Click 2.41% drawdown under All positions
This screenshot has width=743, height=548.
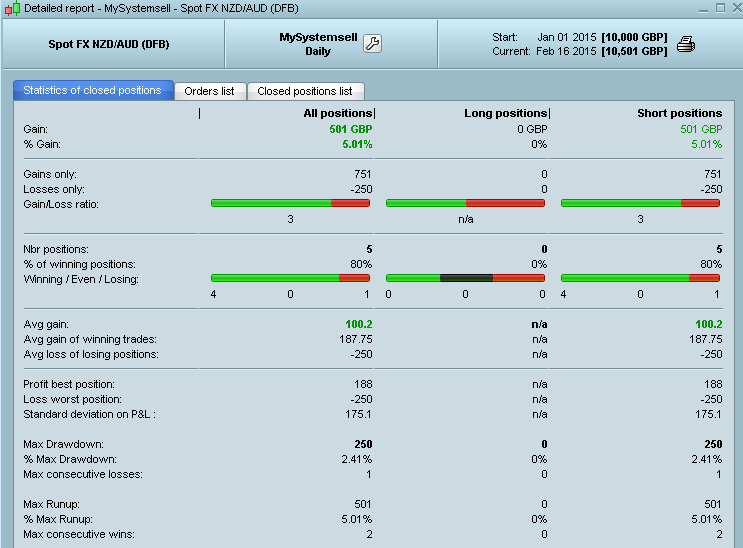pyautogui.click(x=357, y=459)
